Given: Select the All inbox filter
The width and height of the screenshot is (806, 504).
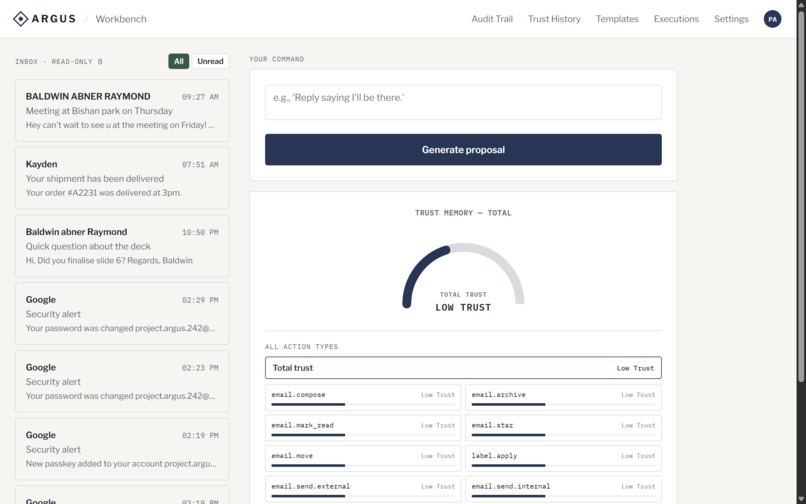Looking at the screenshot, I should [178, 61].
